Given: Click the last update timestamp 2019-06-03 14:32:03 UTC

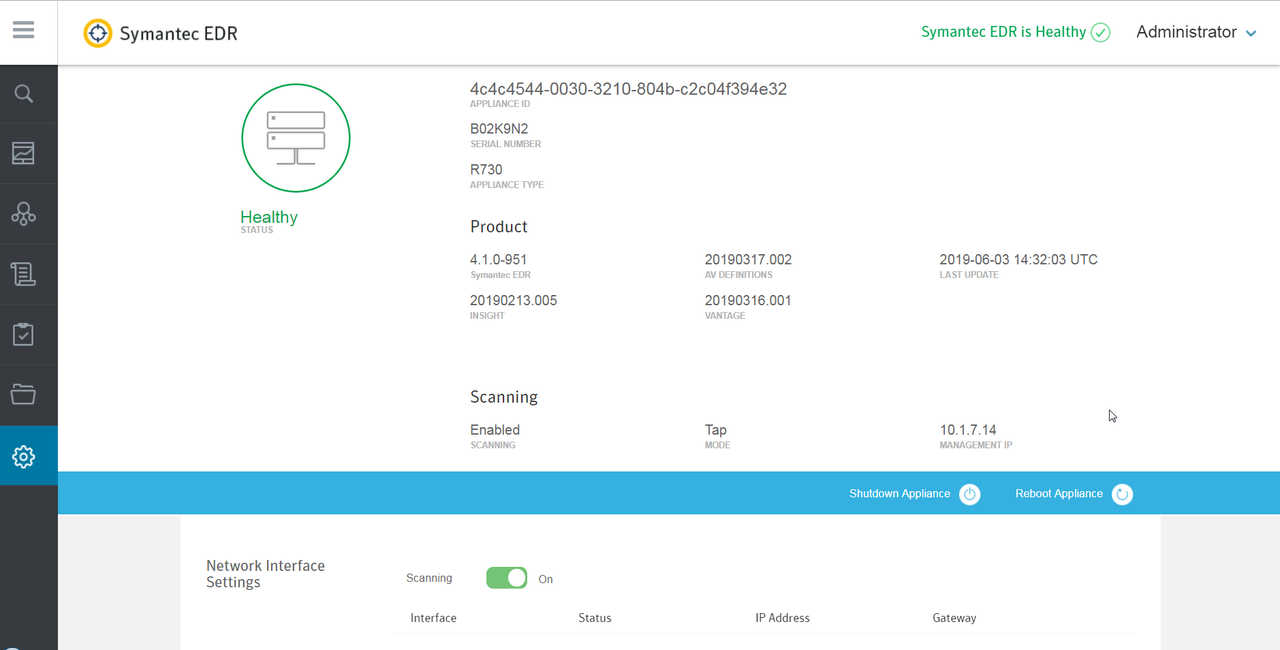Looking at the screenshot, I should tap(1019, 260).
